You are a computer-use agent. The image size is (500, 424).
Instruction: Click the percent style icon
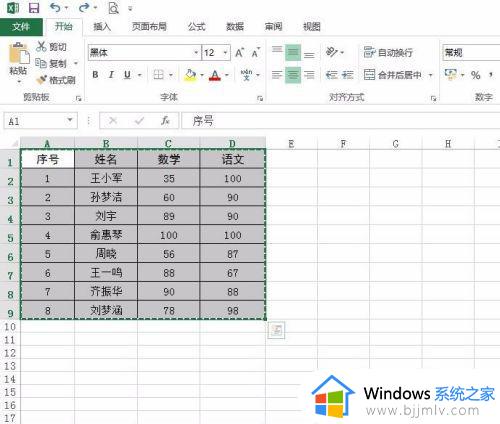(x=476, y=75)
